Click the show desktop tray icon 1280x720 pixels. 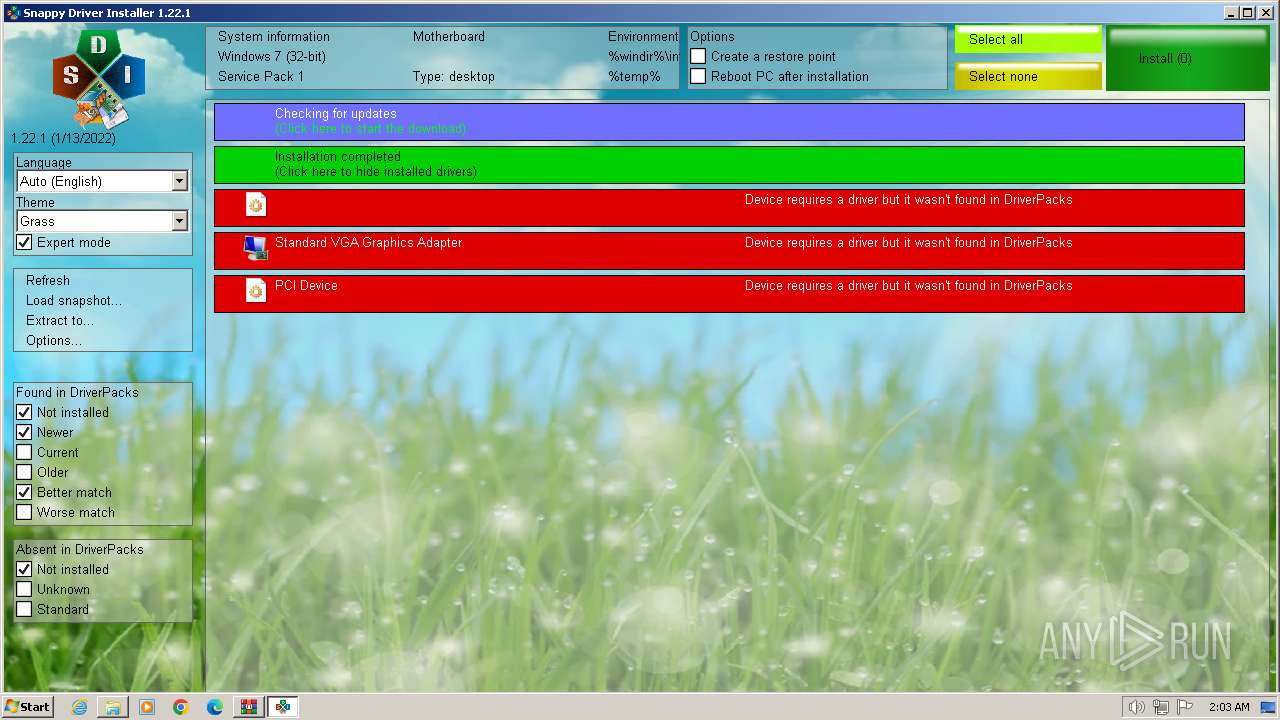[x=1269, y=707]
